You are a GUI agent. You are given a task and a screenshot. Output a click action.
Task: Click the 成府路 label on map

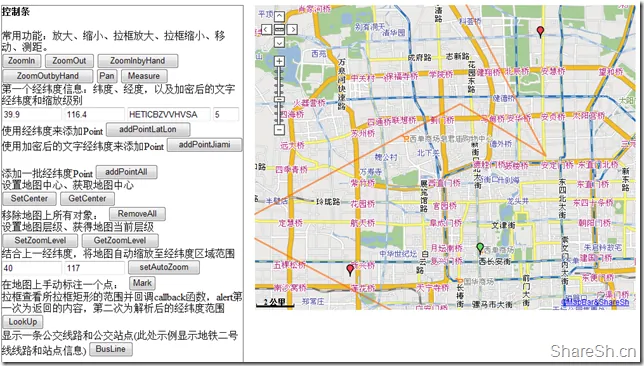click(420, 58)
